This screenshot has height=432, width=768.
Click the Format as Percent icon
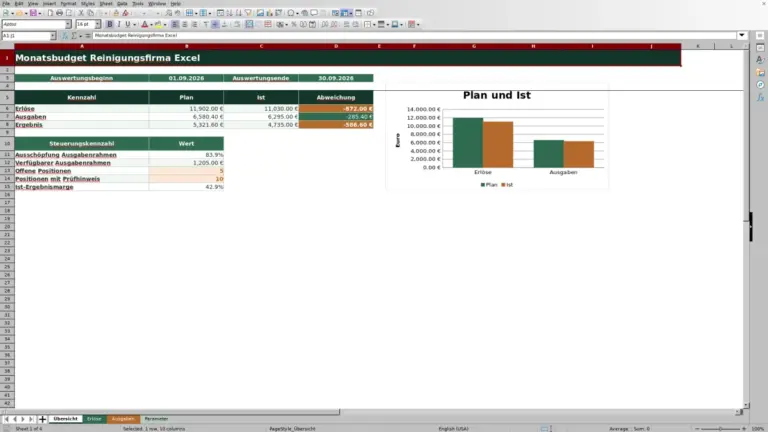(x=294, y=24)
